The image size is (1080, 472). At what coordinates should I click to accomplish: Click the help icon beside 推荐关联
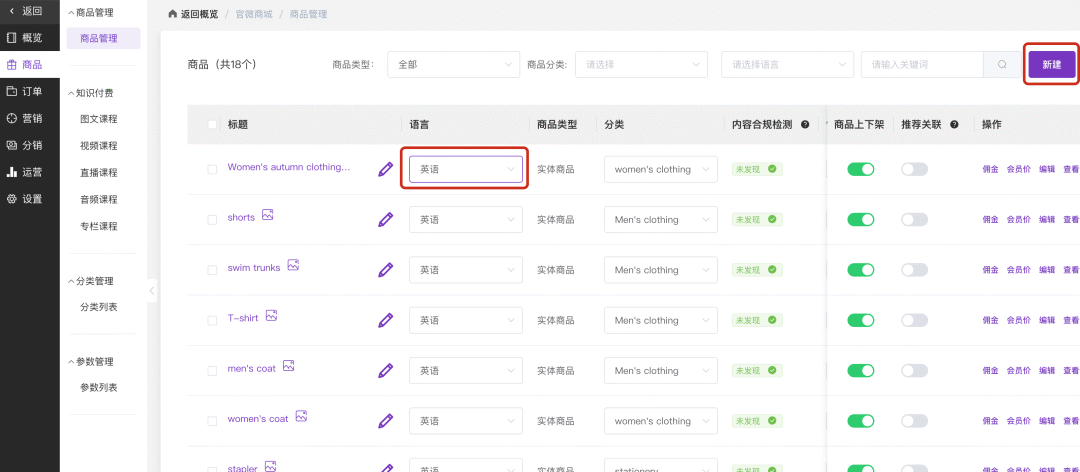pos(954,125)
